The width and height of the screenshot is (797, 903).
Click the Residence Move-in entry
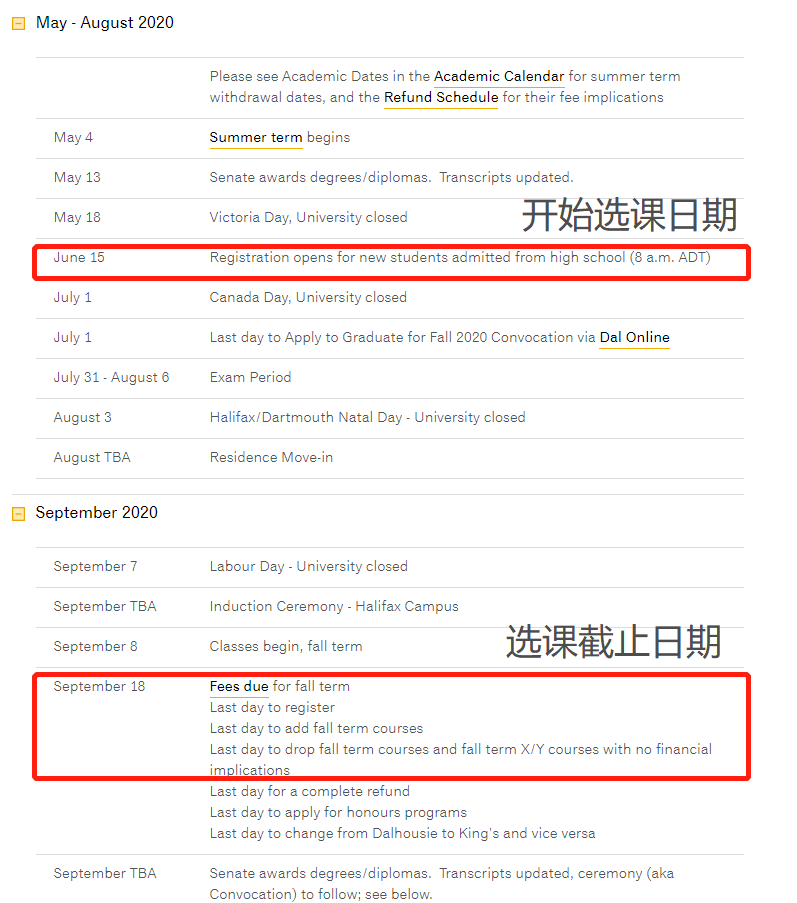tap(271, 458)
